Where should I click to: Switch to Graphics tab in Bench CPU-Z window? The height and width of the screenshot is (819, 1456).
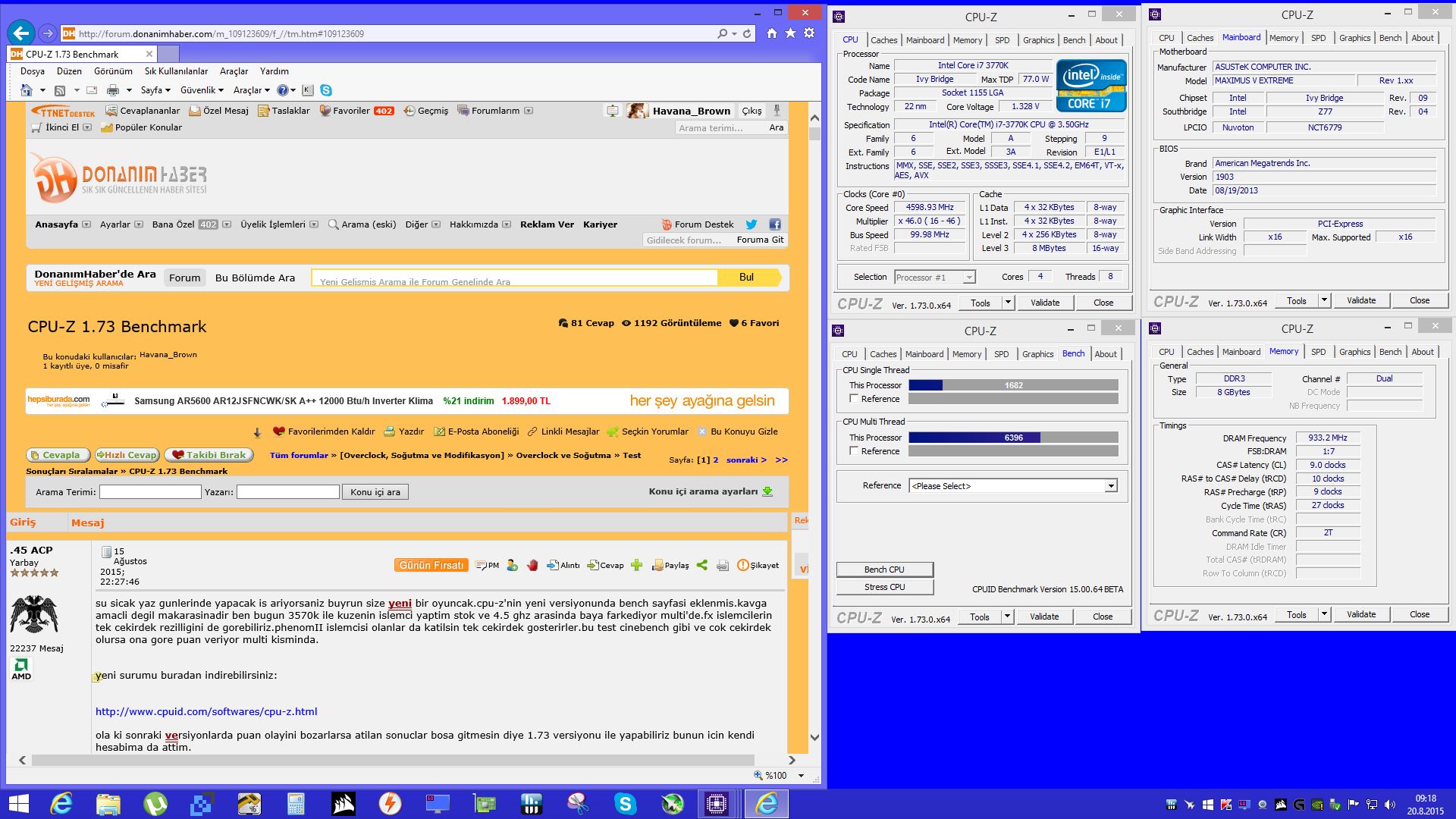1037,354
